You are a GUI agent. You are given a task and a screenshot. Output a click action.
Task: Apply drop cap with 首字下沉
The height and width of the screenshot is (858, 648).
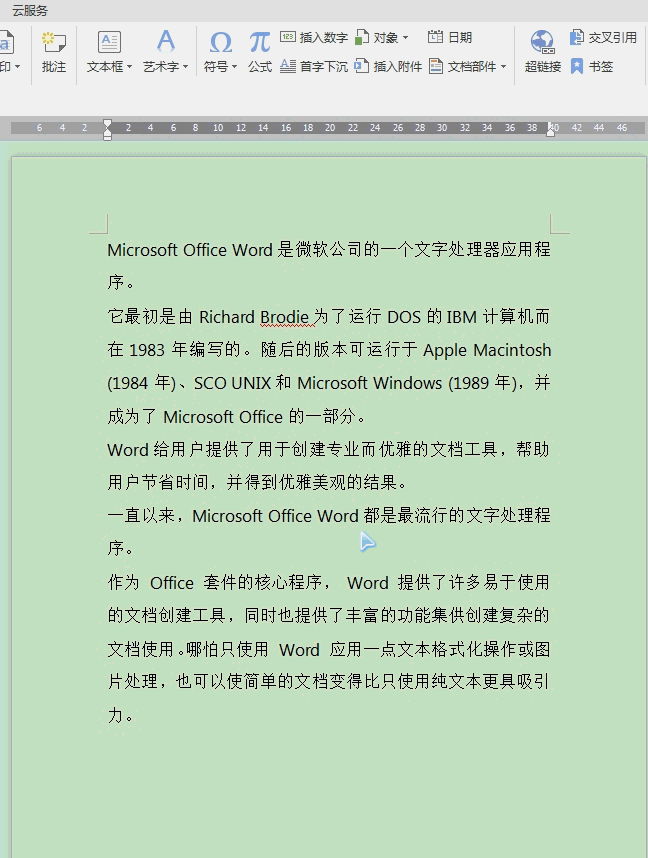tap(314, 67)
